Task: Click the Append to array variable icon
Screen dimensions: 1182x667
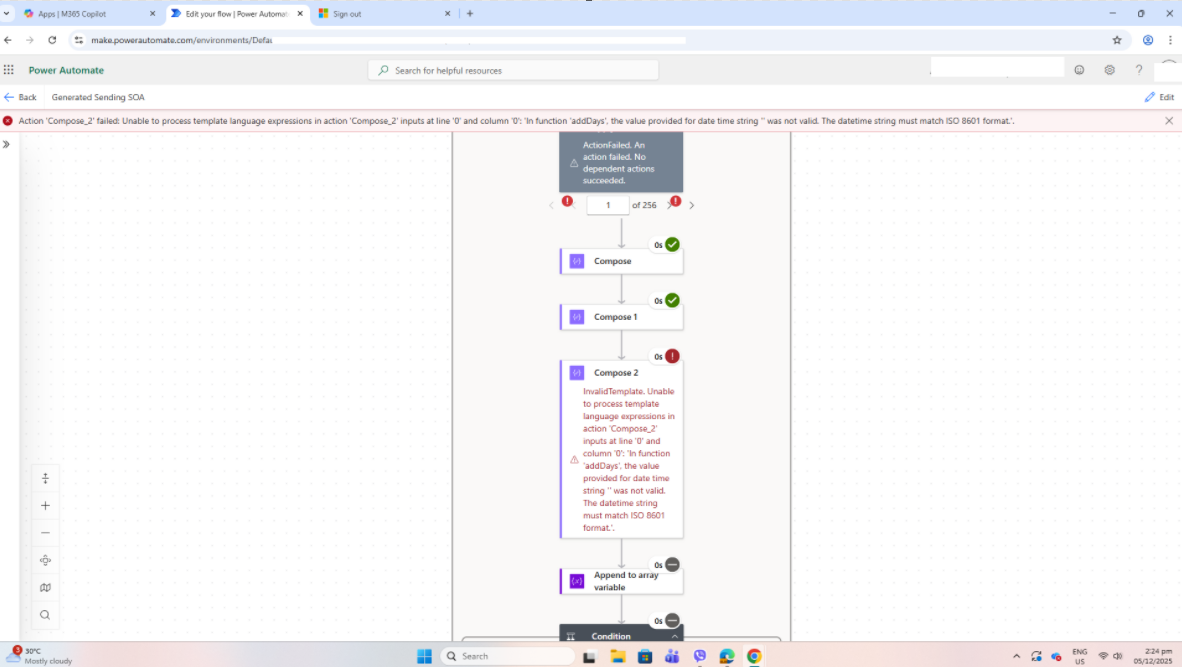Action: pos(577,581)
